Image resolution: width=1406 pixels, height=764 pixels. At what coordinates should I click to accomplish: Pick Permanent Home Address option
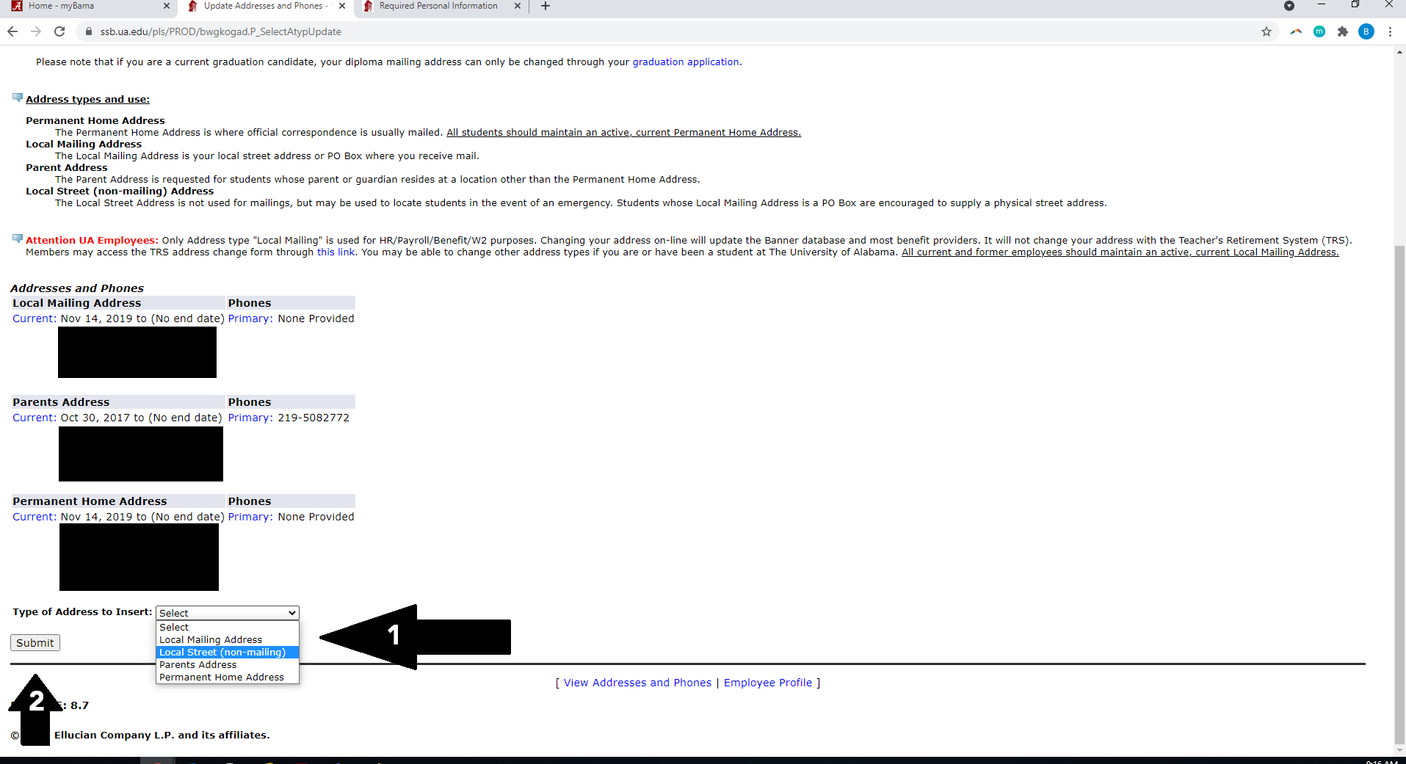(221, 677)
